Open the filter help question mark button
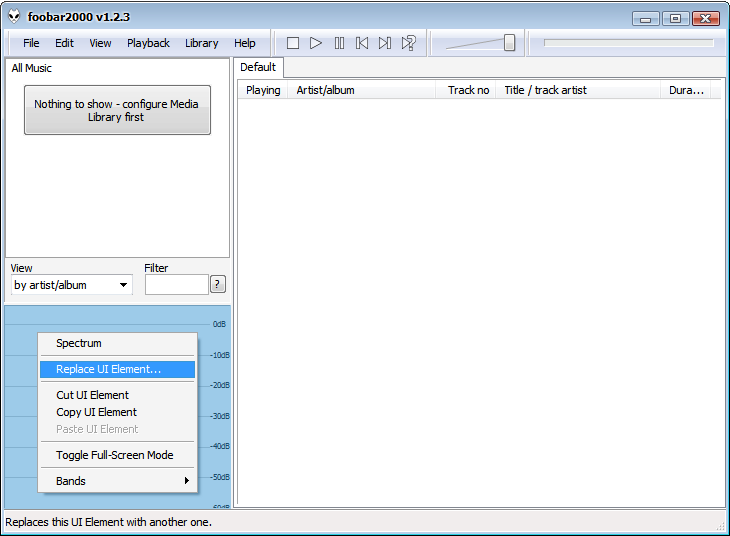The width and height of the screenshot is (730, 536). click(x=217, y=284)
